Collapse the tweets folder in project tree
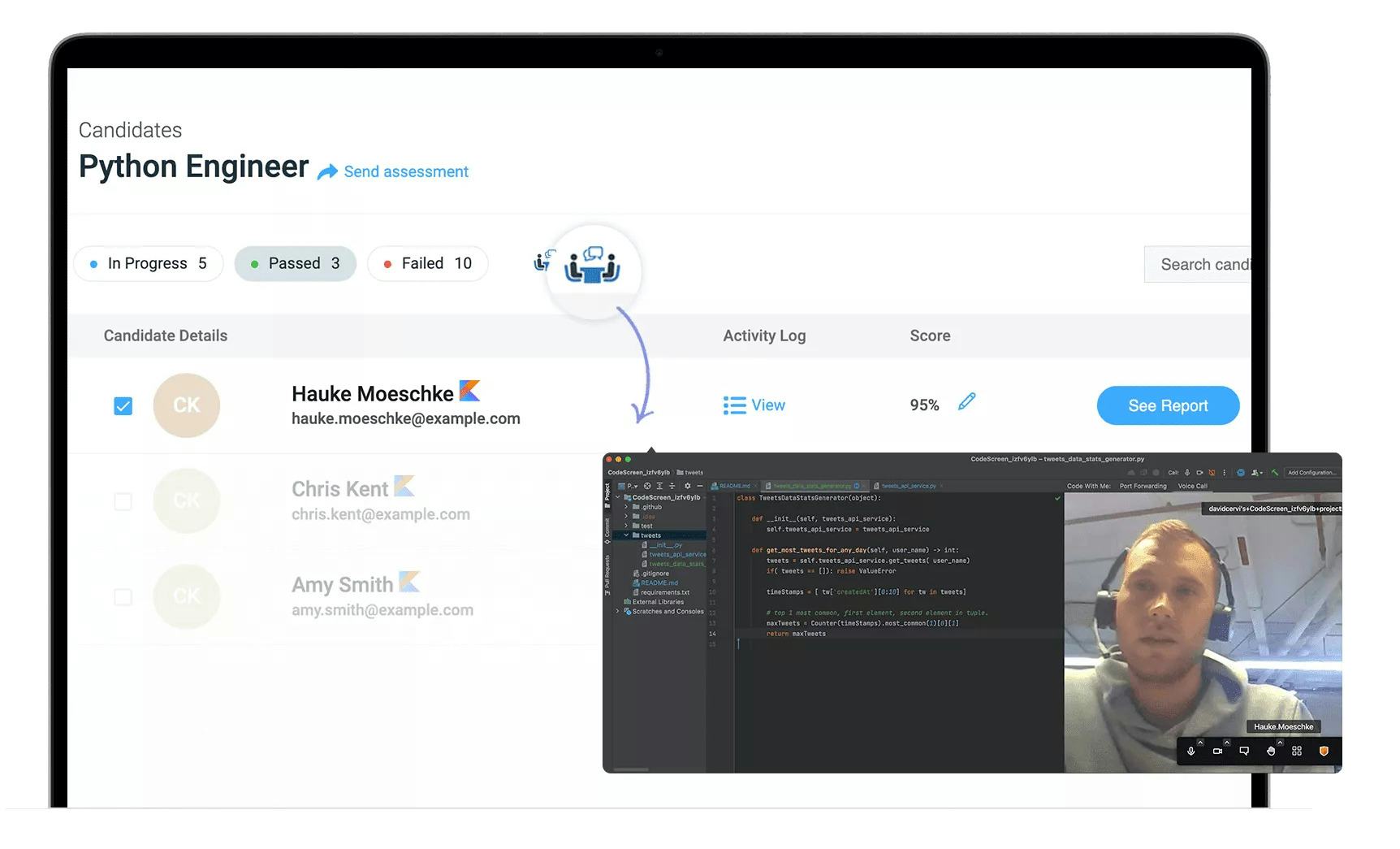 pos(626,535)
